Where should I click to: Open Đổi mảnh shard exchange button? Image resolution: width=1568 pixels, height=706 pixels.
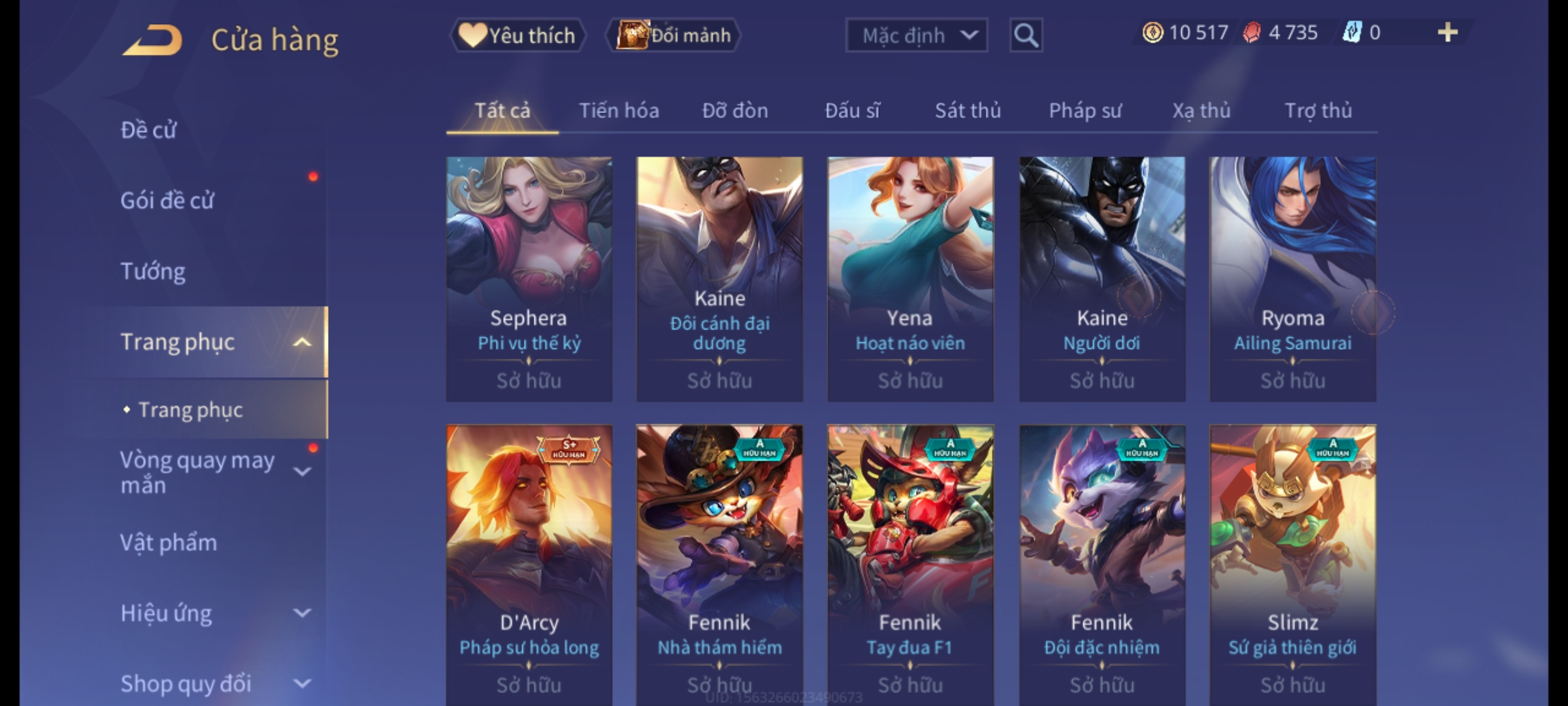[x=674, y=35]
